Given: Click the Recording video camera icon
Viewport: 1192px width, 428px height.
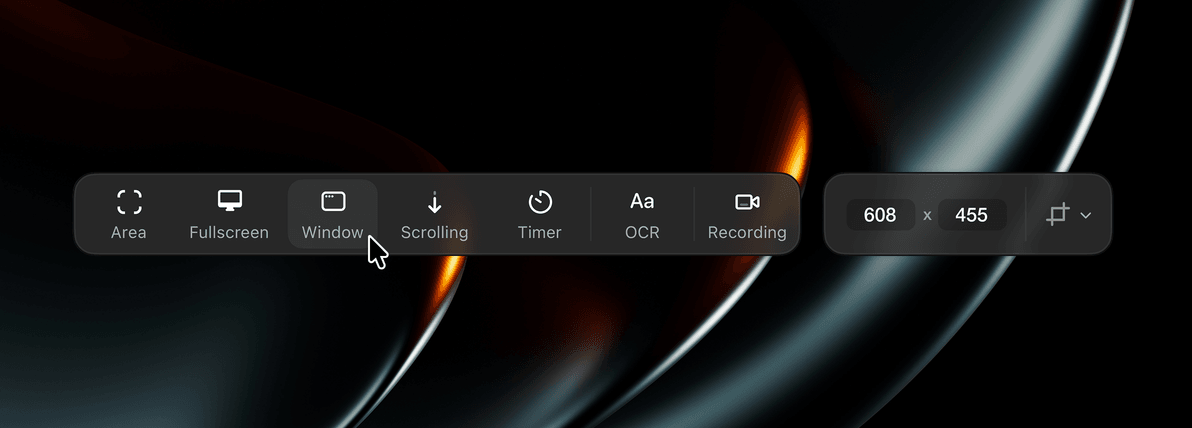Looking at the screenshot, I should [x=747, y=201].
